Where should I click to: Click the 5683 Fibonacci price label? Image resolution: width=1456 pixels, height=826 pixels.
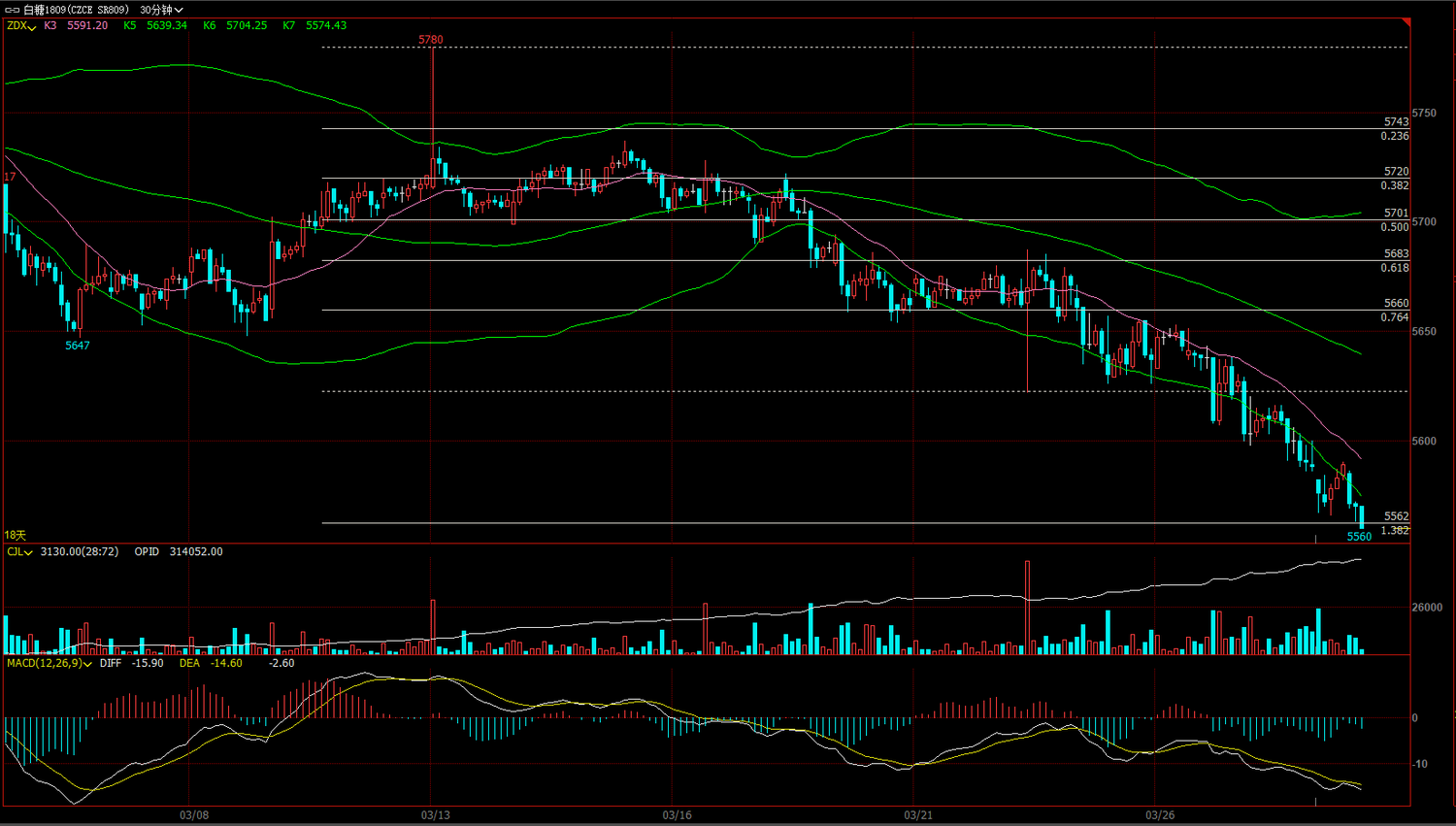[x=1397, y=254]
